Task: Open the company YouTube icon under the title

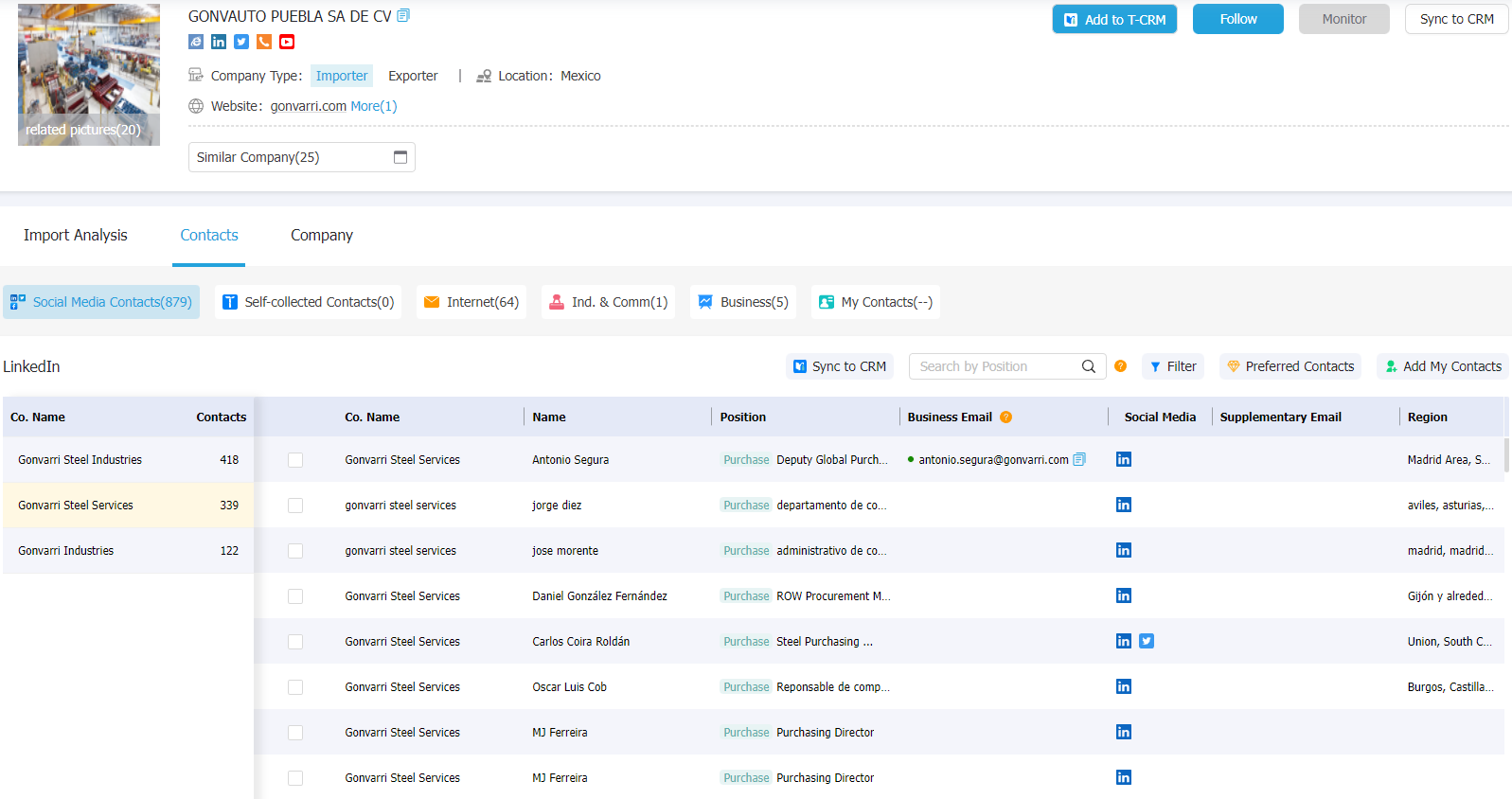Action: [x=287, y=42]
